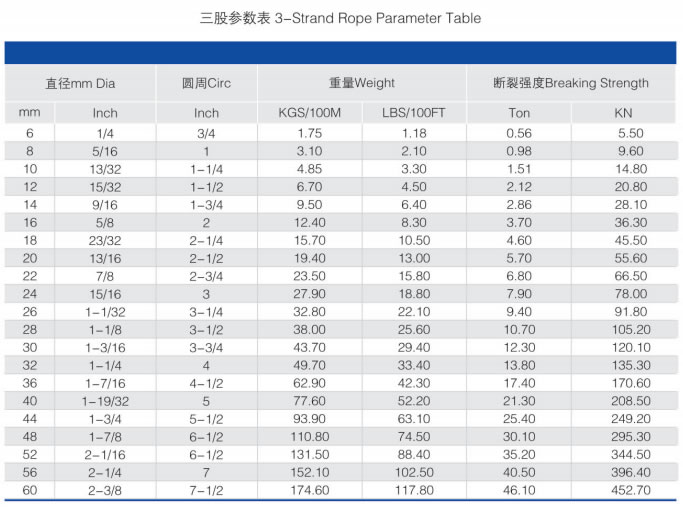The height and width of the screenshot is (507, 683).
Task: Select the 174.60 KGS/100M cell
Action: click(x=309, y=490)
